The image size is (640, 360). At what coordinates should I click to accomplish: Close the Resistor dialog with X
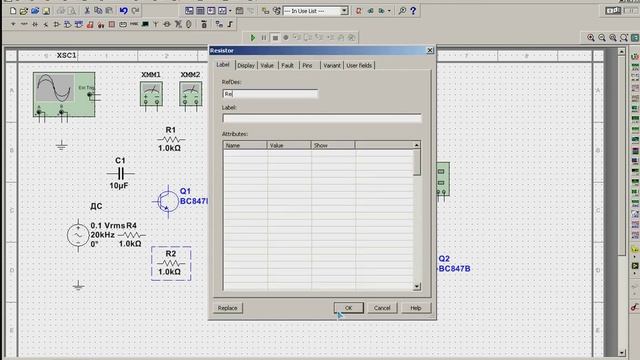click(x=430, y=50)
